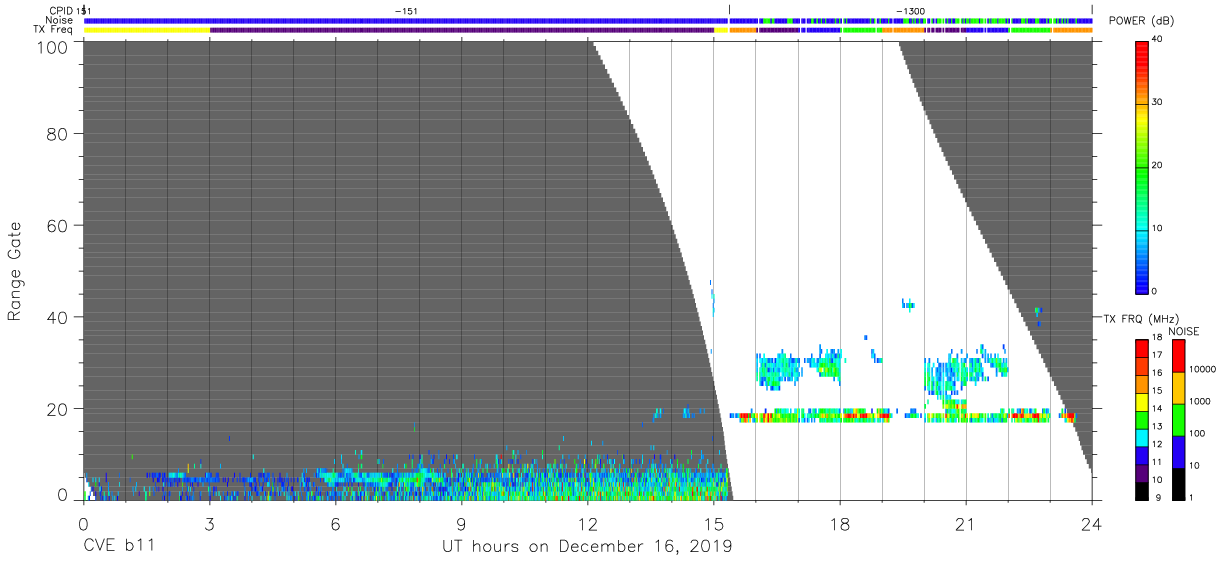
Task: Click NOISE legend value '10000'
Action: pyautogui.click(x=1203, y=369)
